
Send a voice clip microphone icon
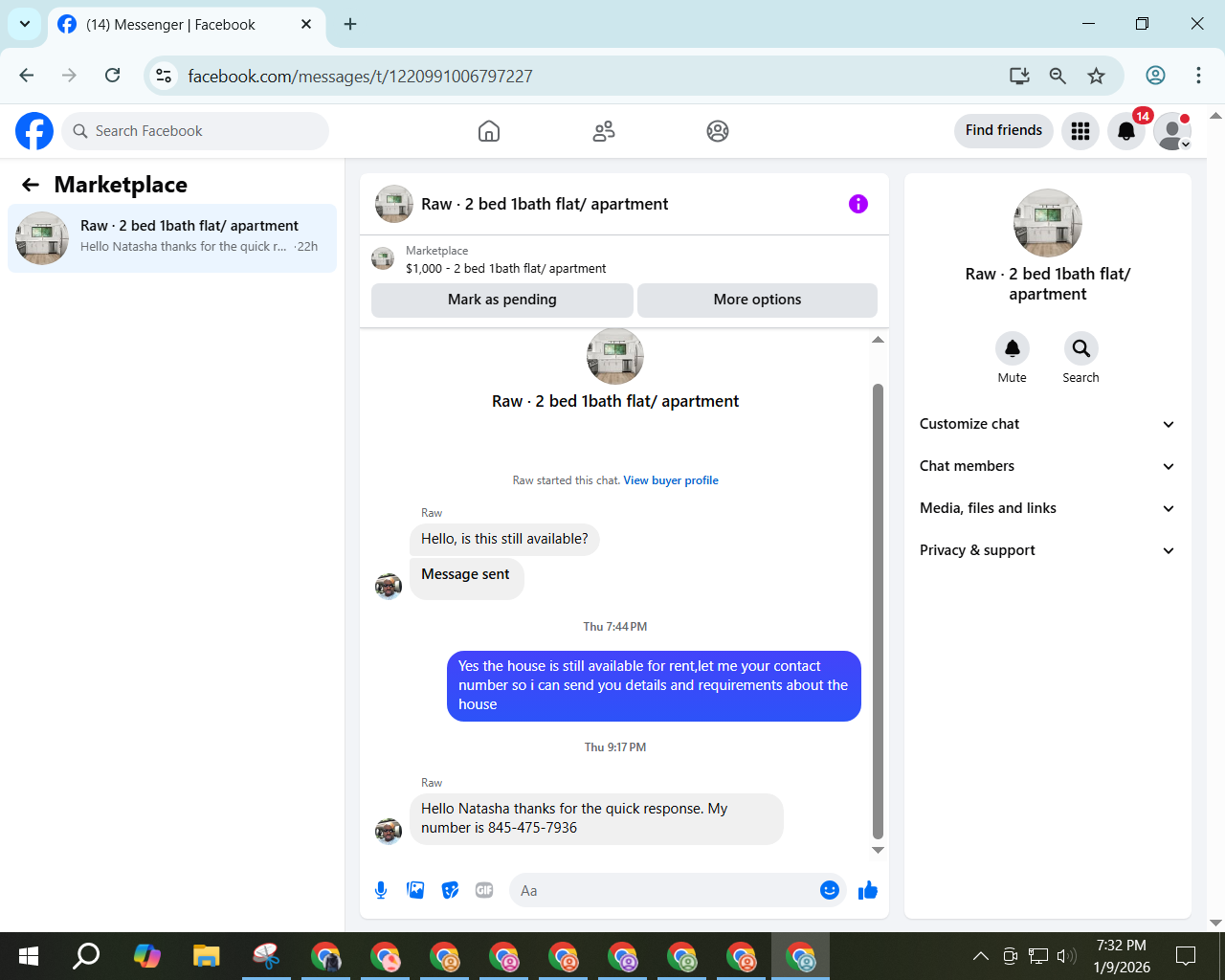click(x=381, y=890)
